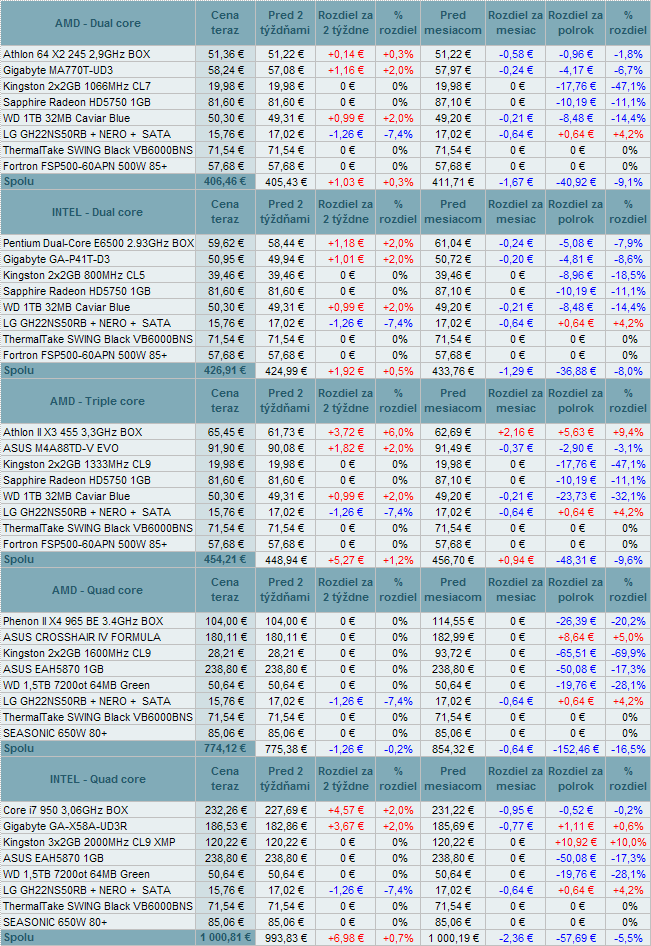Click the "Spolu" label in AMD Triple core section

pos(19,559)
